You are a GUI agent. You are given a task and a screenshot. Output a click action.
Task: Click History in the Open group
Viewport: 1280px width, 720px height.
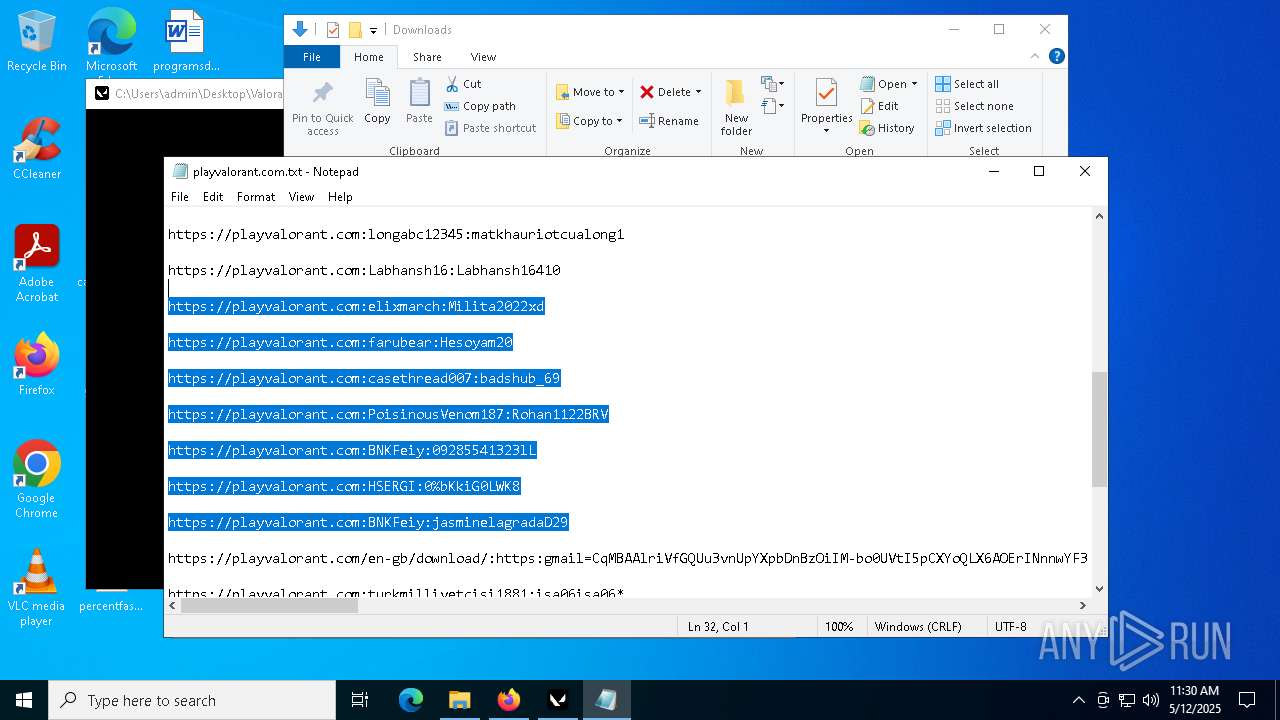pos(887,128)
